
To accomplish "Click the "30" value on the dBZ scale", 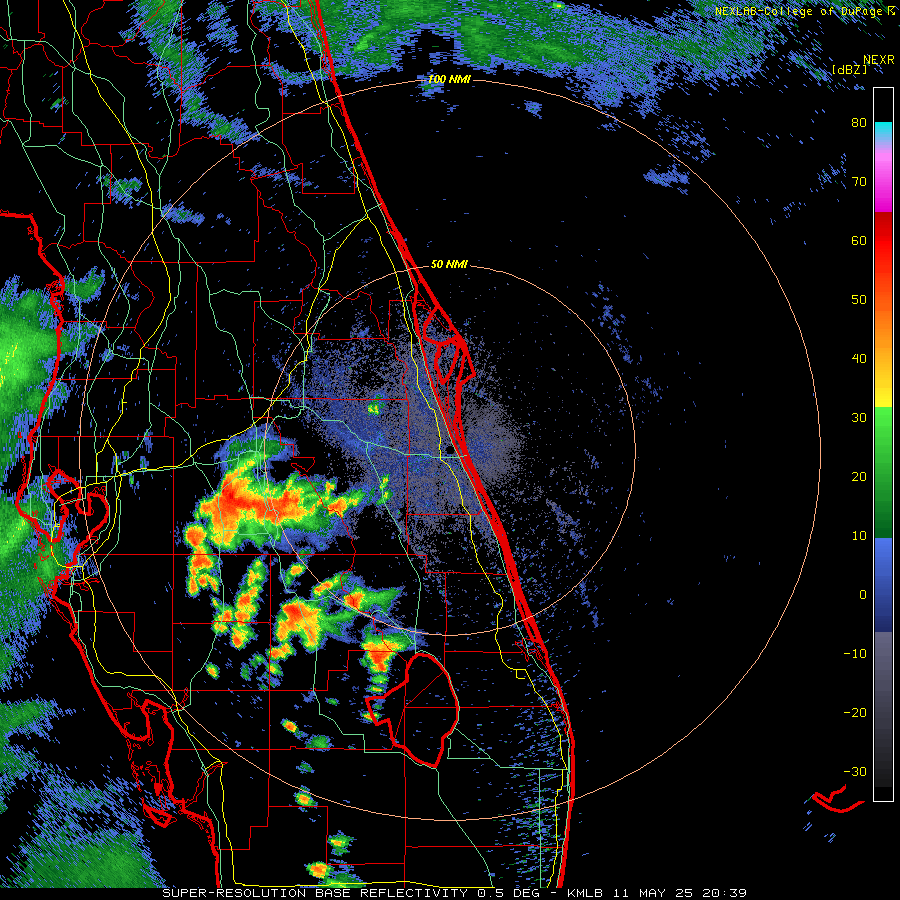I will pos(859,418).
